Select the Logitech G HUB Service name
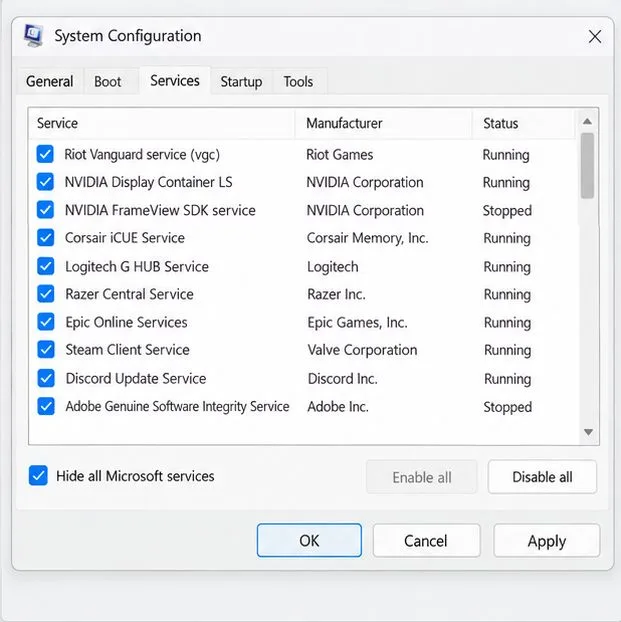 [x=137, y=267]
